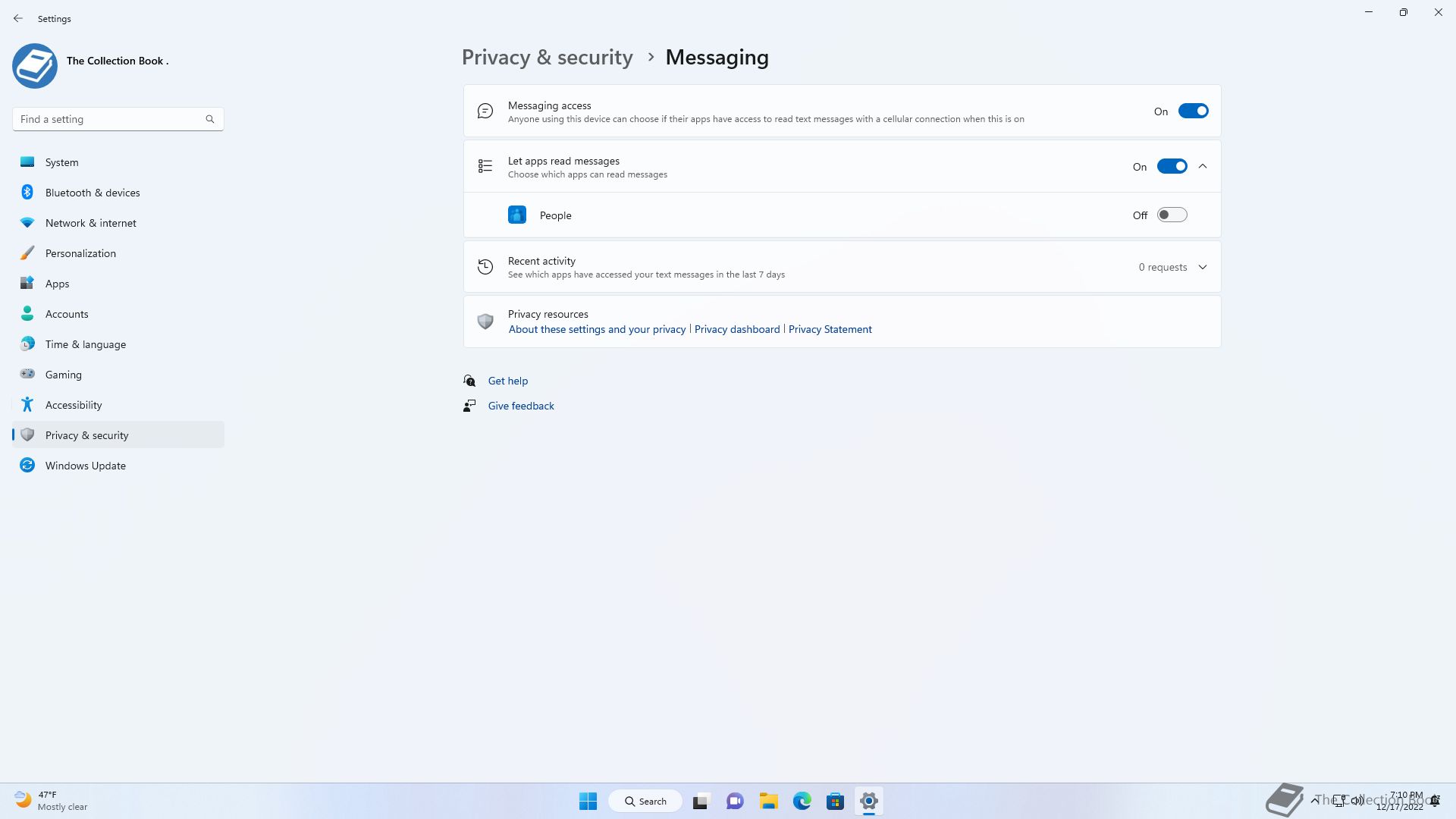Select Personalization in the sidebar
The image size is (1456, 819).
tap(118, 253)
